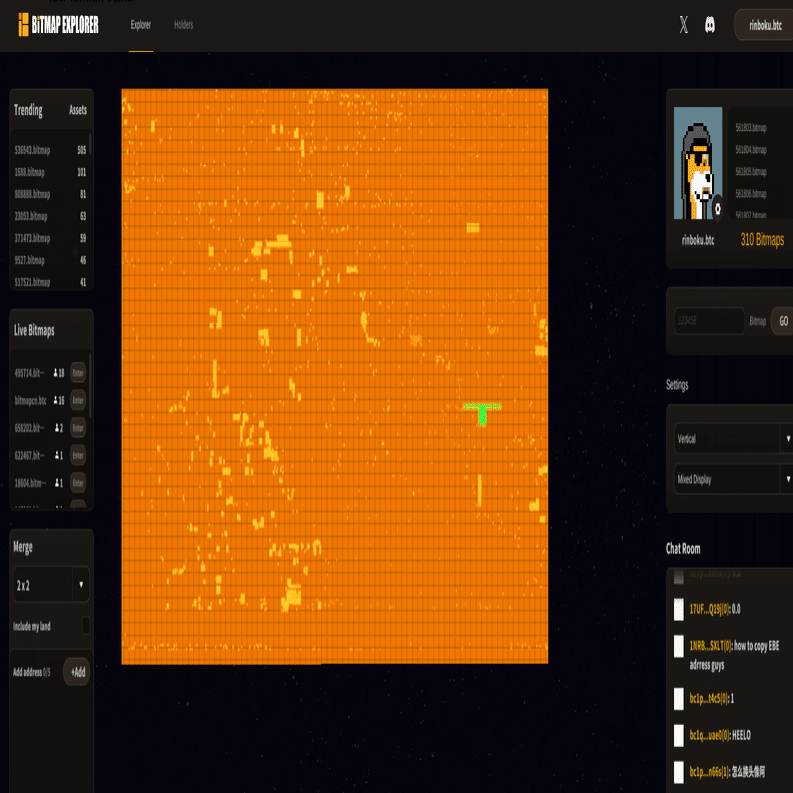Click the bc1p...t4c5 chat username
Image resolution: width=793 pixels, height=793 pixels.
pyautogui.click(x=709, y=698)
